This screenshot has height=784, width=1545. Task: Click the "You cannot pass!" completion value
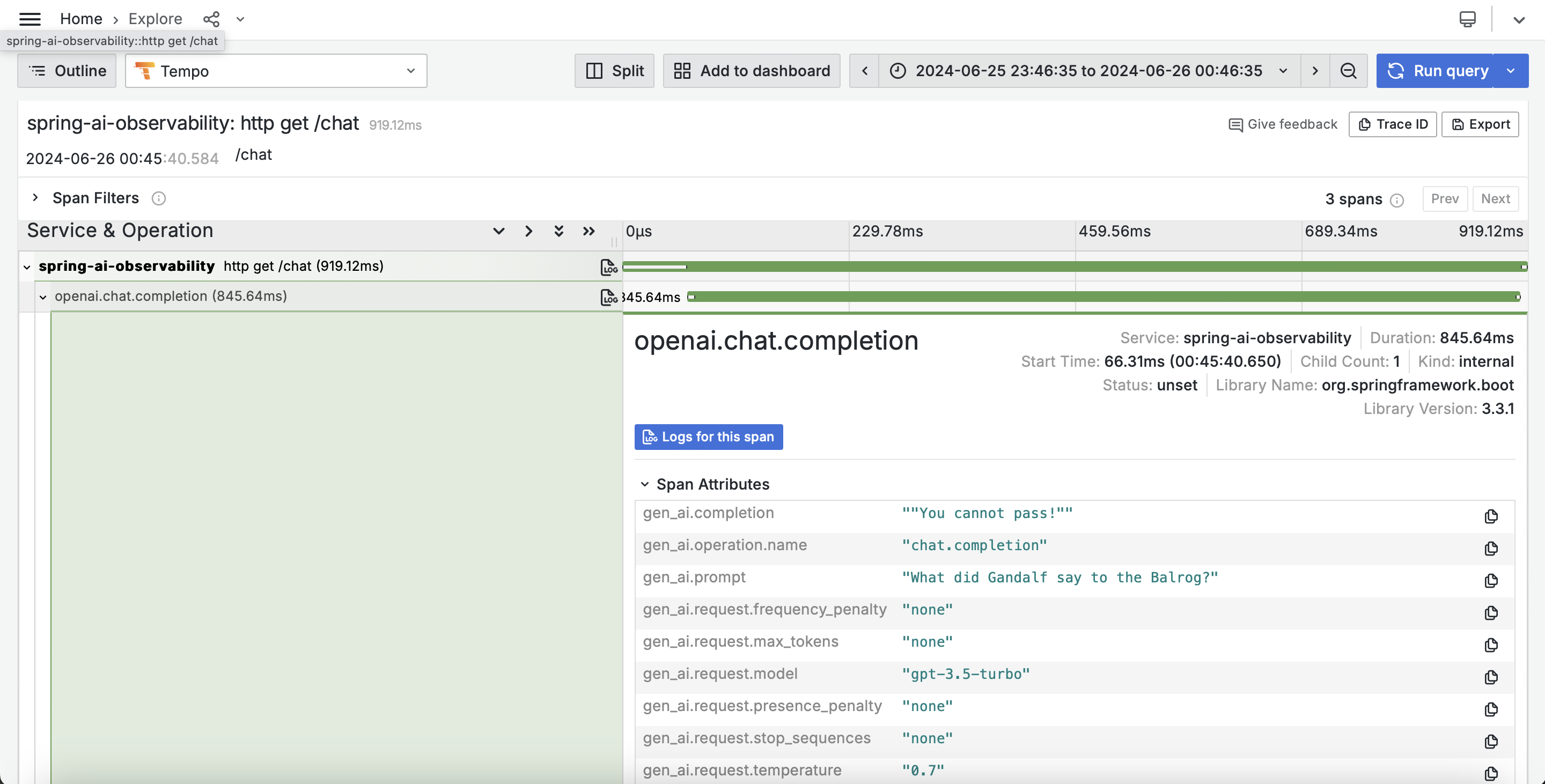pyautogui.click(x=987, y=514)
